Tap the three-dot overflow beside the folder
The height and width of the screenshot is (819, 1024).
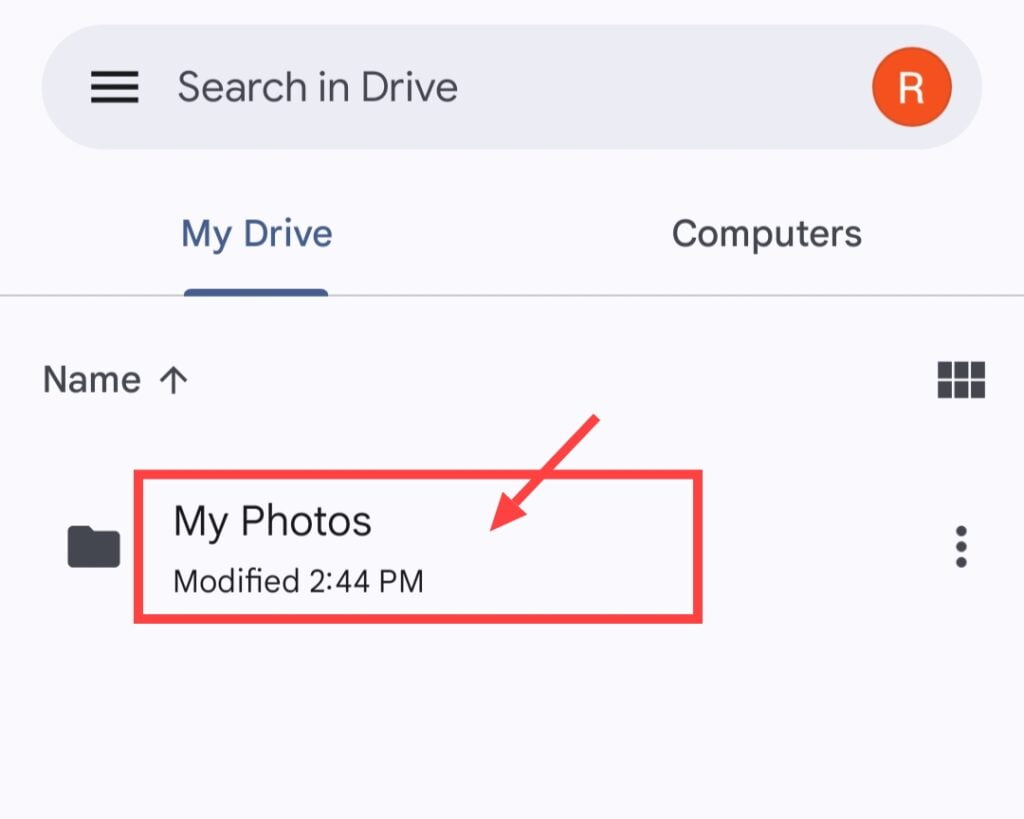(961, 546)
